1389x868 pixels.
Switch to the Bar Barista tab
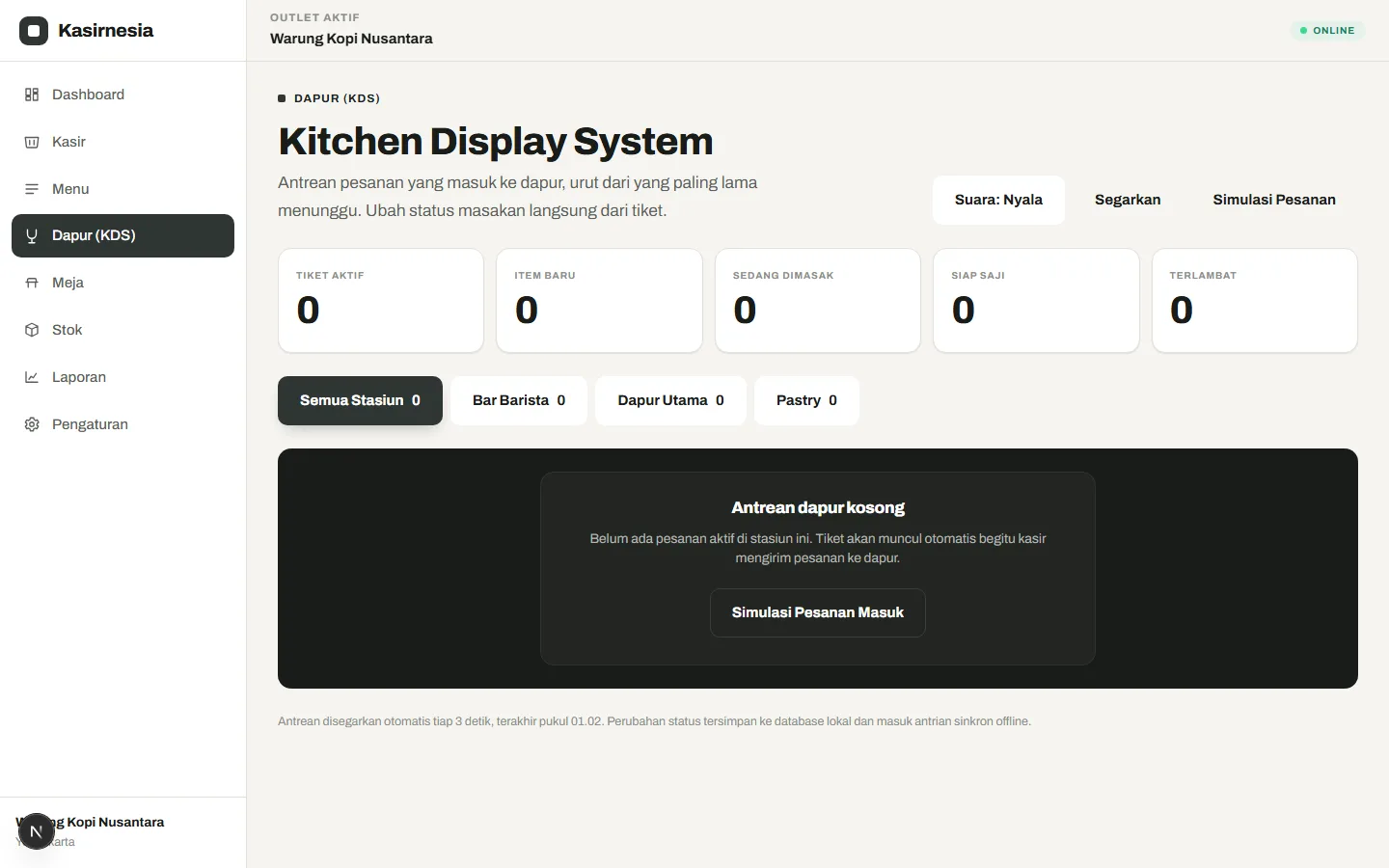519,400
